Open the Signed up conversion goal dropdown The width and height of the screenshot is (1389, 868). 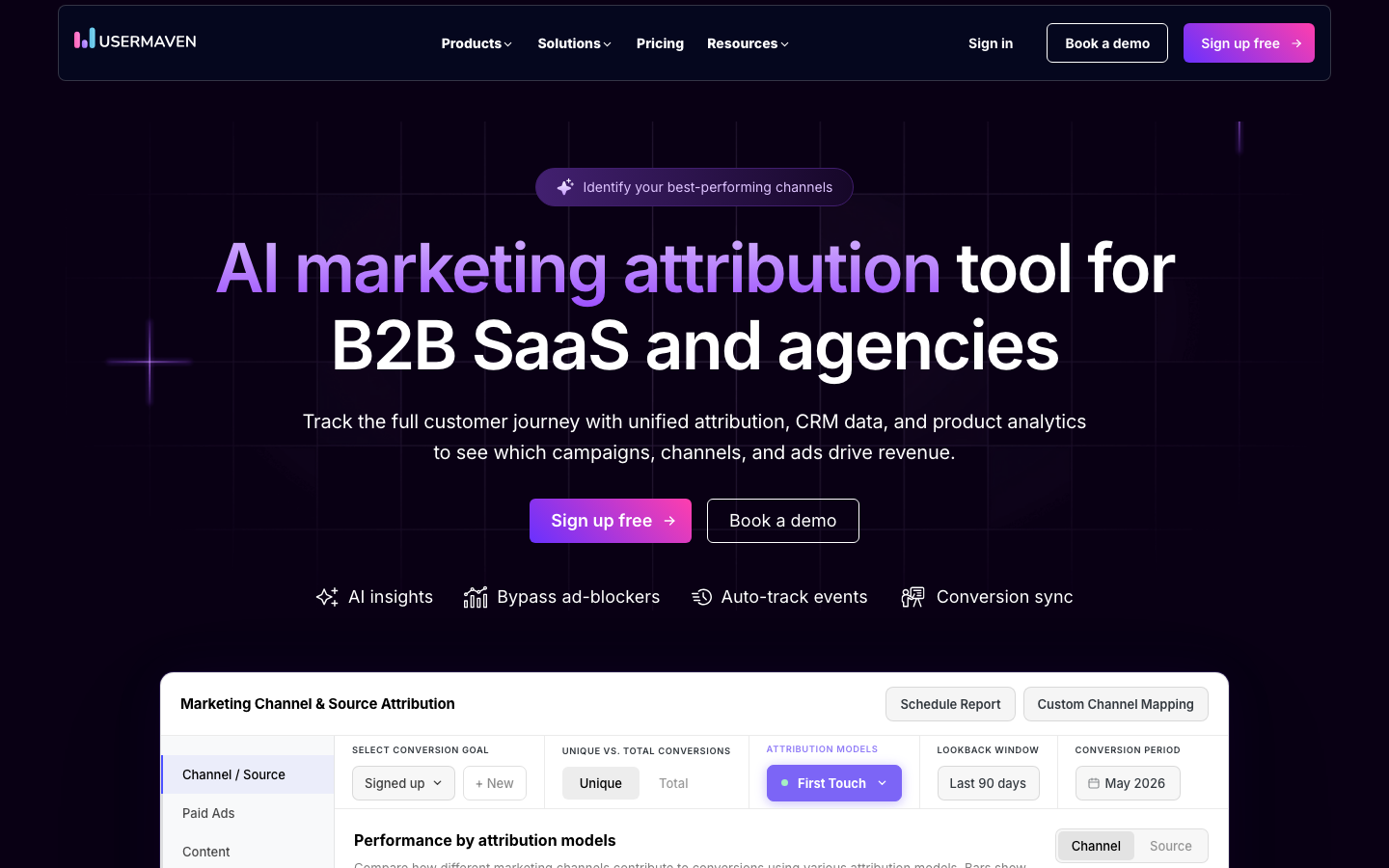[x=403, y=783]
